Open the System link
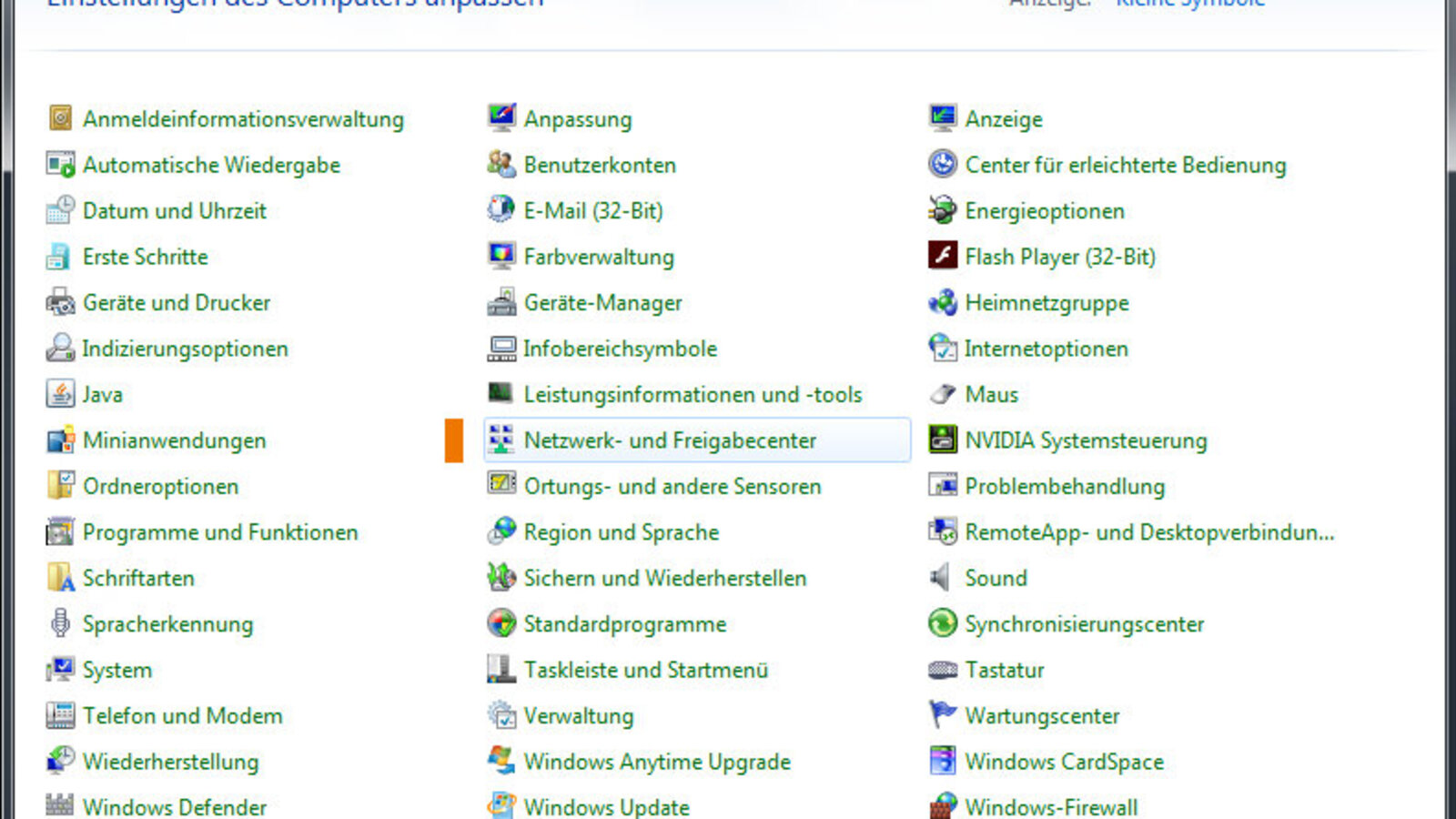The height and width of the screenshot is (819, 1456). (117, 670)
